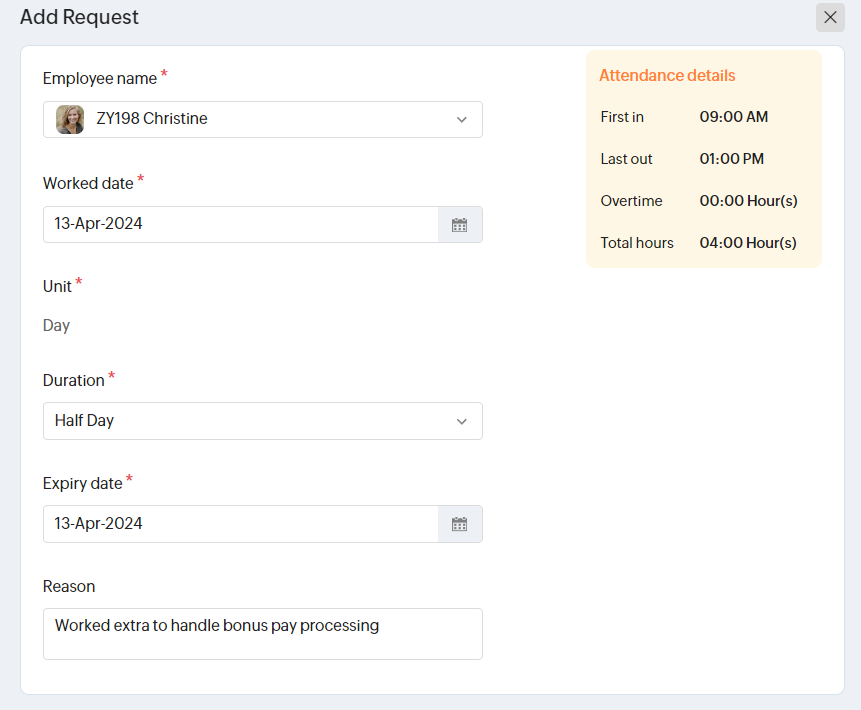Select the ZY198 Christine employee text

(x=152, y=119)
